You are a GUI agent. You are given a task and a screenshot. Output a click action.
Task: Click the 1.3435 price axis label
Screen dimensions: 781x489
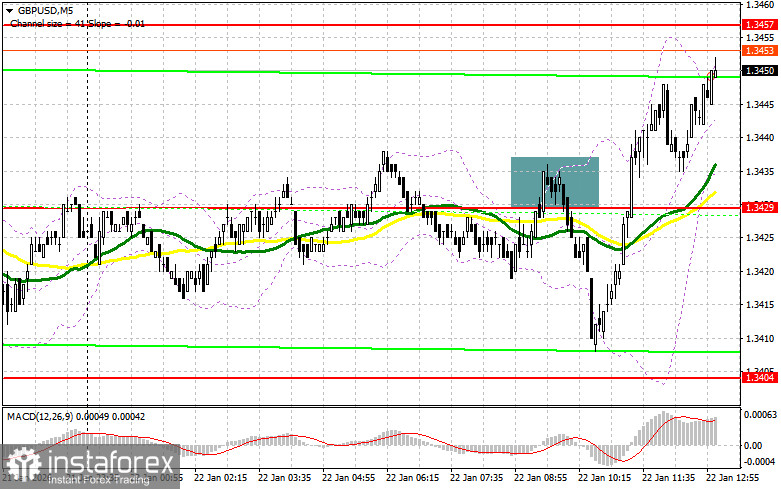(x=760, y=171)
